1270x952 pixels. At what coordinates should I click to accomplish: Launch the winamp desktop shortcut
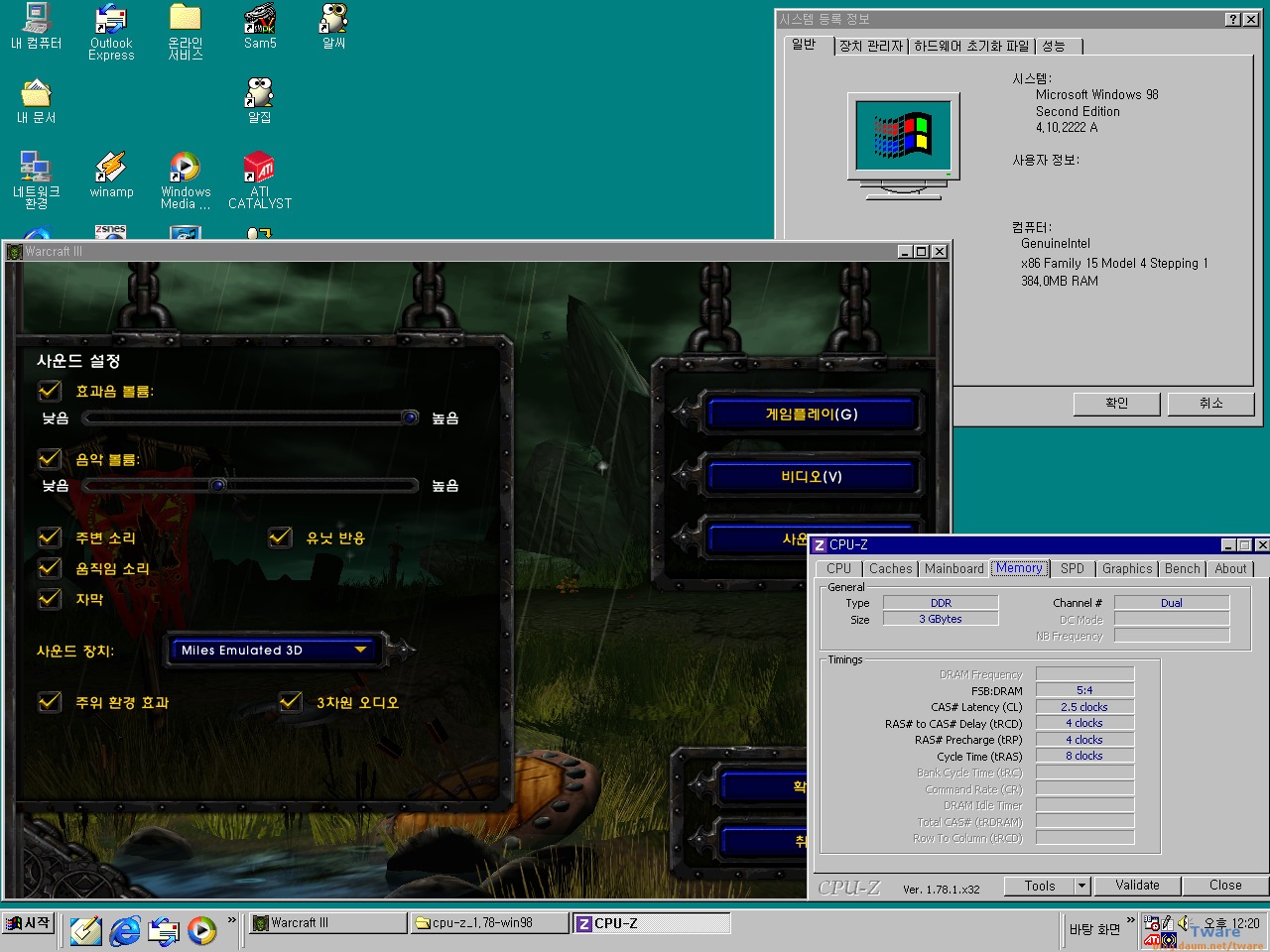click(111, 176)
